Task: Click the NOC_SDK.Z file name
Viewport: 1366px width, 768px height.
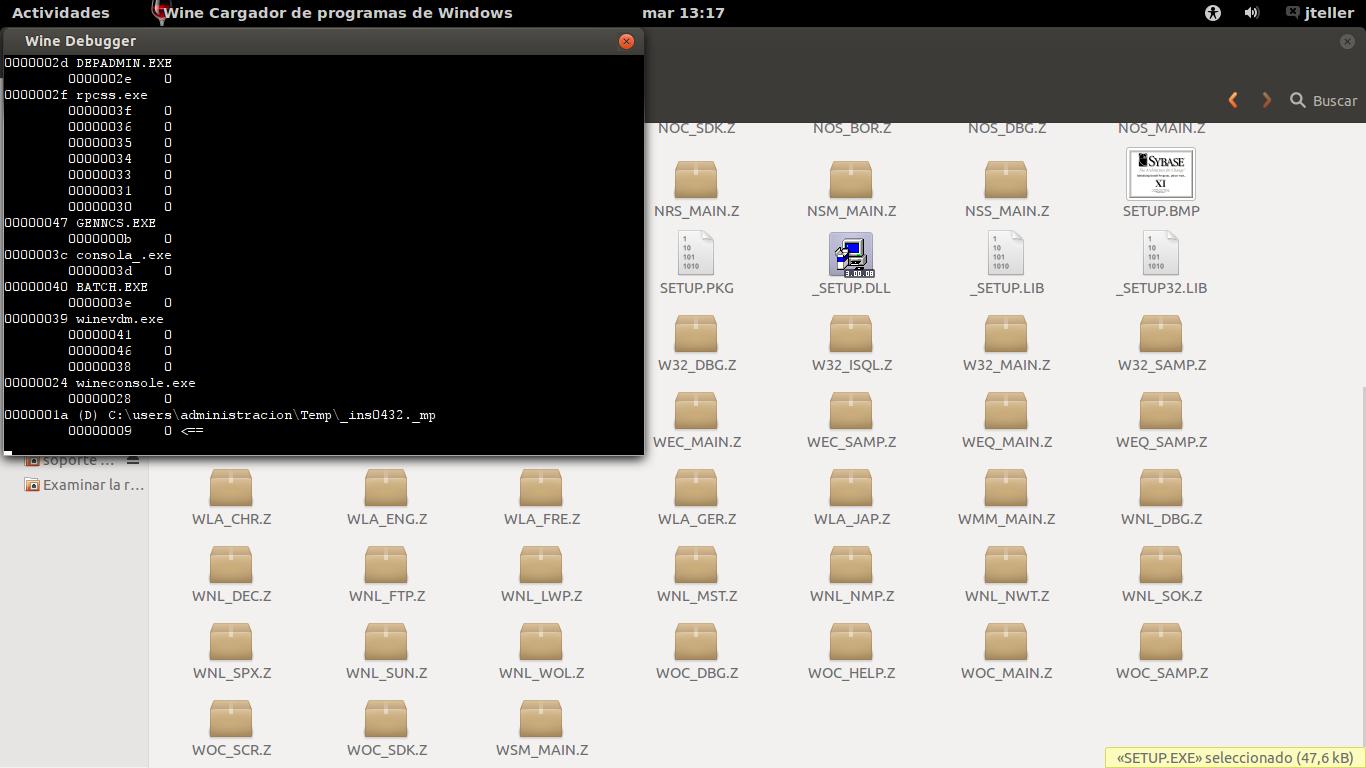Action: [697, 128]
